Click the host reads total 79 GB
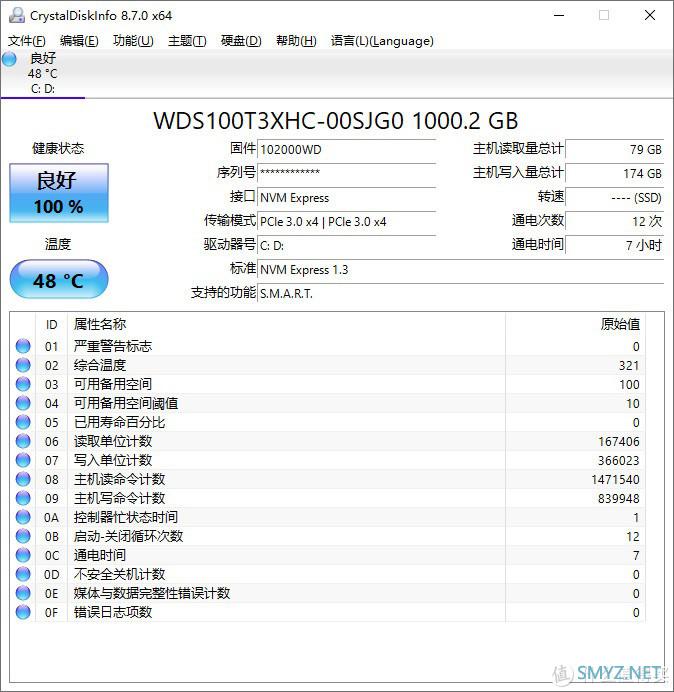674x692 pixels. pyautogui.click(x=615, y=150)
